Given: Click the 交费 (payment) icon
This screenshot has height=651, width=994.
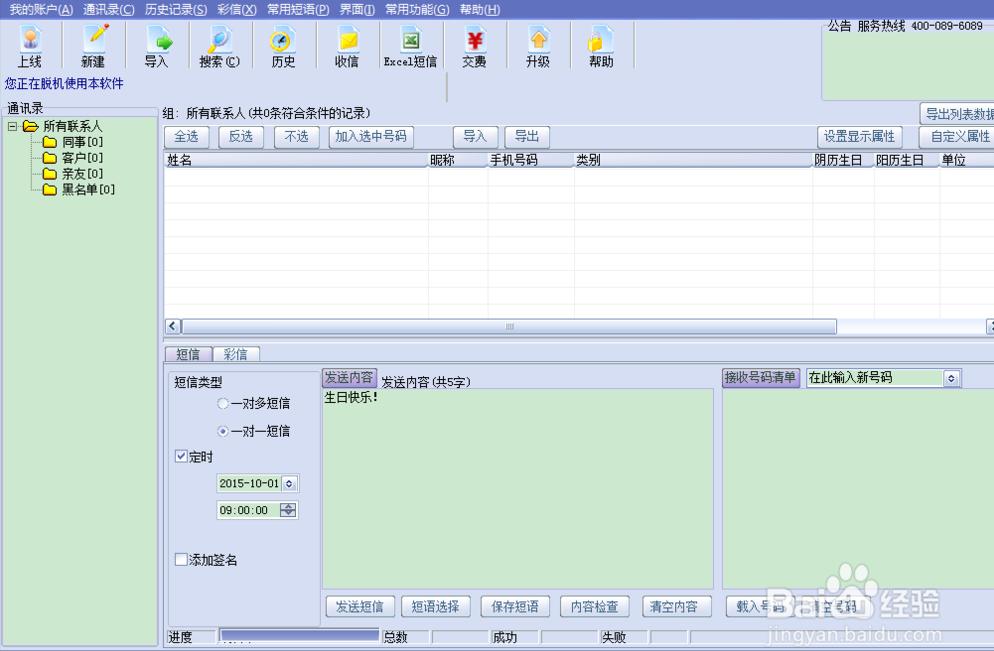Looking at the screenshot, I should [x=473, y=44].
